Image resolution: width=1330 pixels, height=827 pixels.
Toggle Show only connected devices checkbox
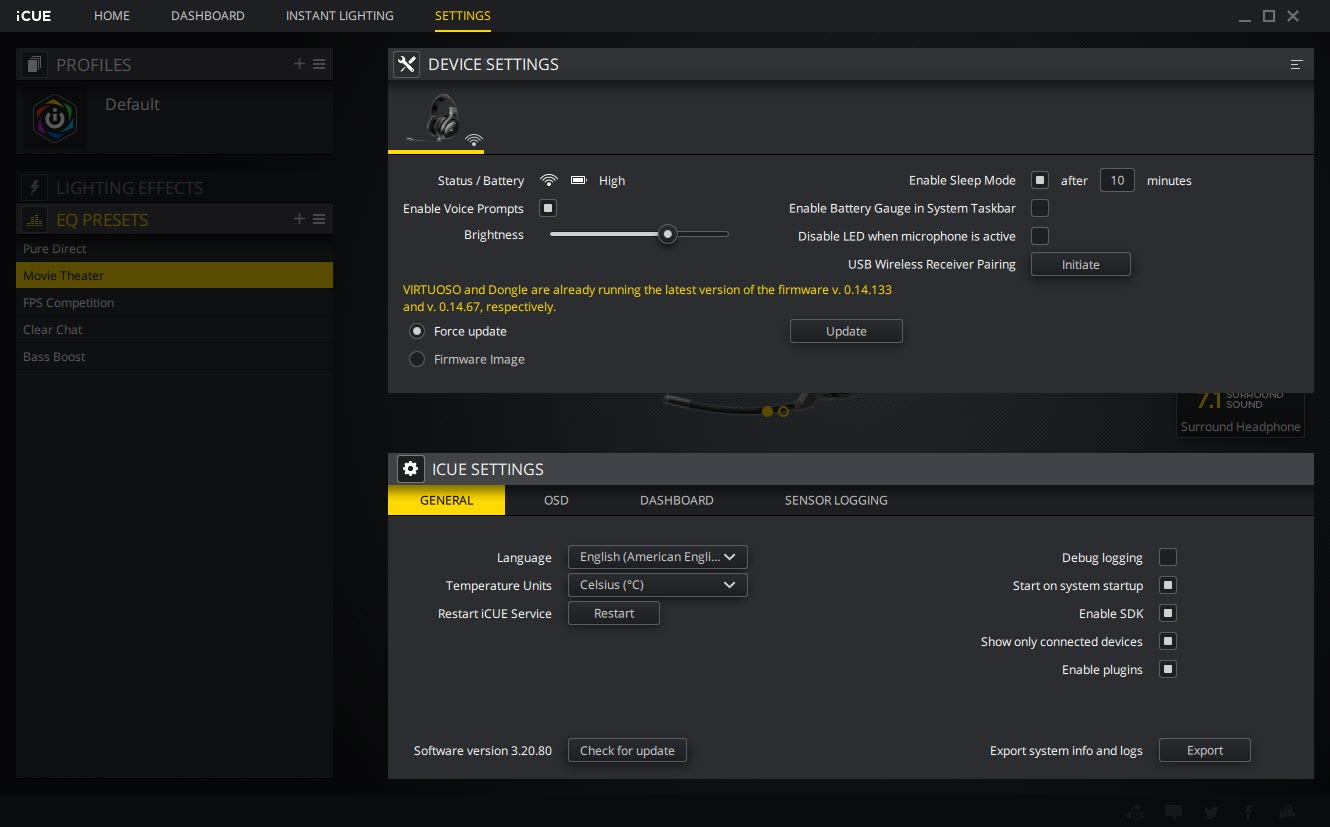click(x=1168, y=641)
